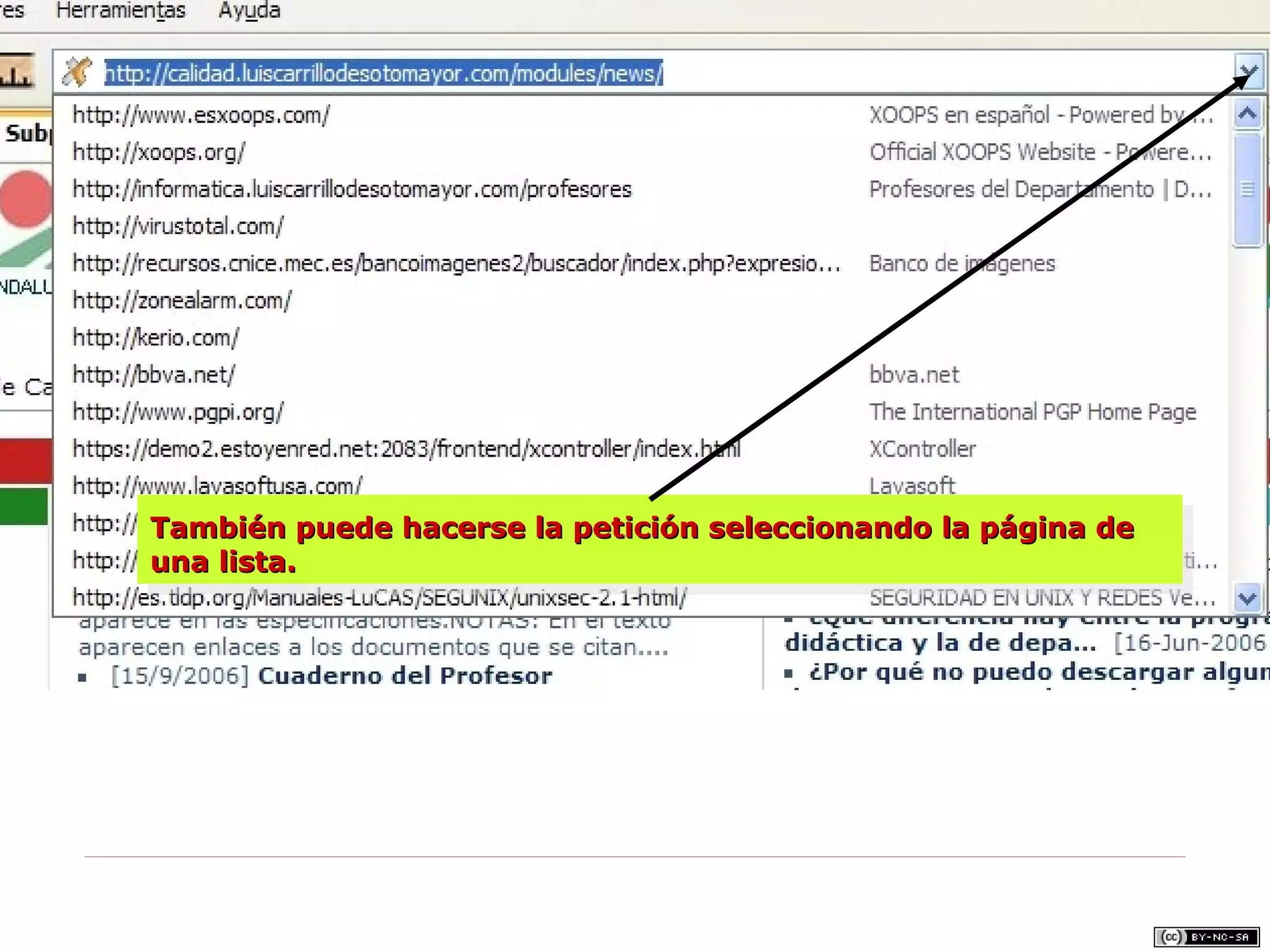Click the address bar dropdown arrow

click(1249, 72)
